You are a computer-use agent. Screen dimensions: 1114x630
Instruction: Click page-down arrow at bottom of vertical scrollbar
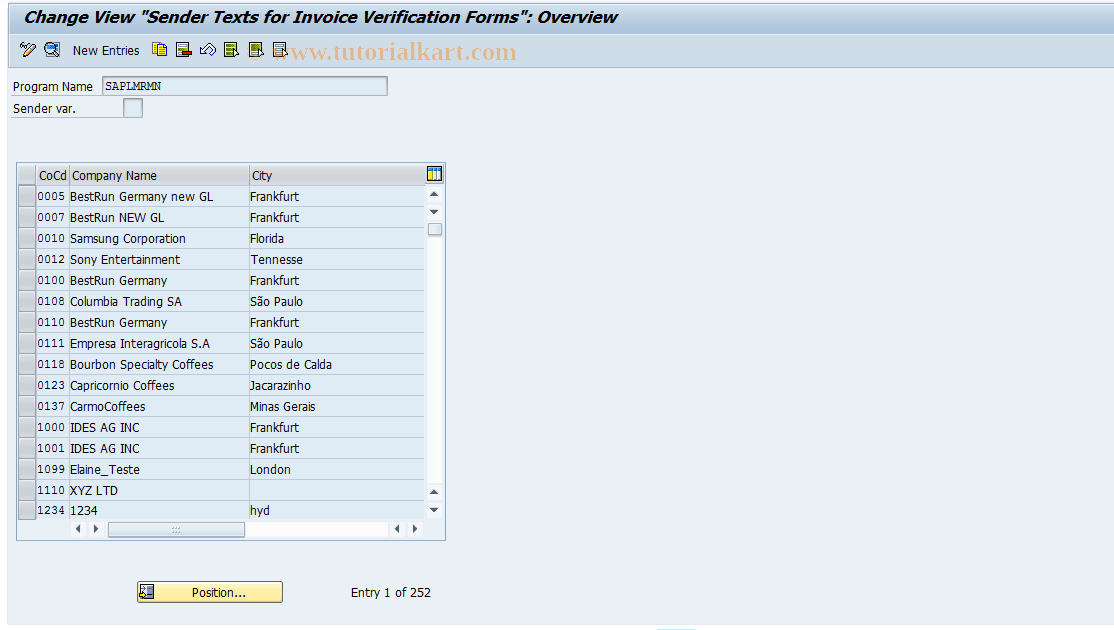pos(434,510)
